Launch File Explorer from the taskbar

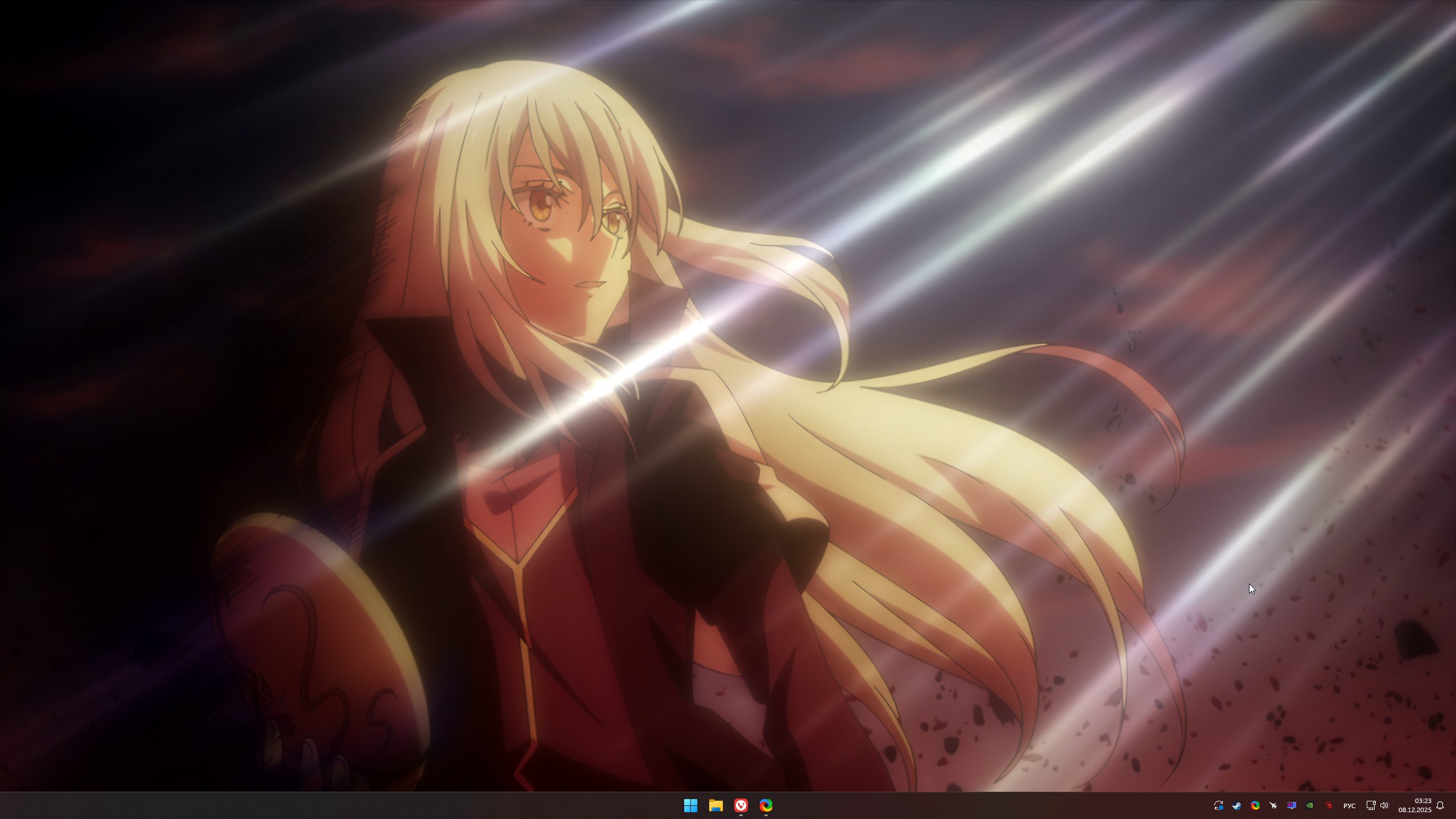pos(715,805)
